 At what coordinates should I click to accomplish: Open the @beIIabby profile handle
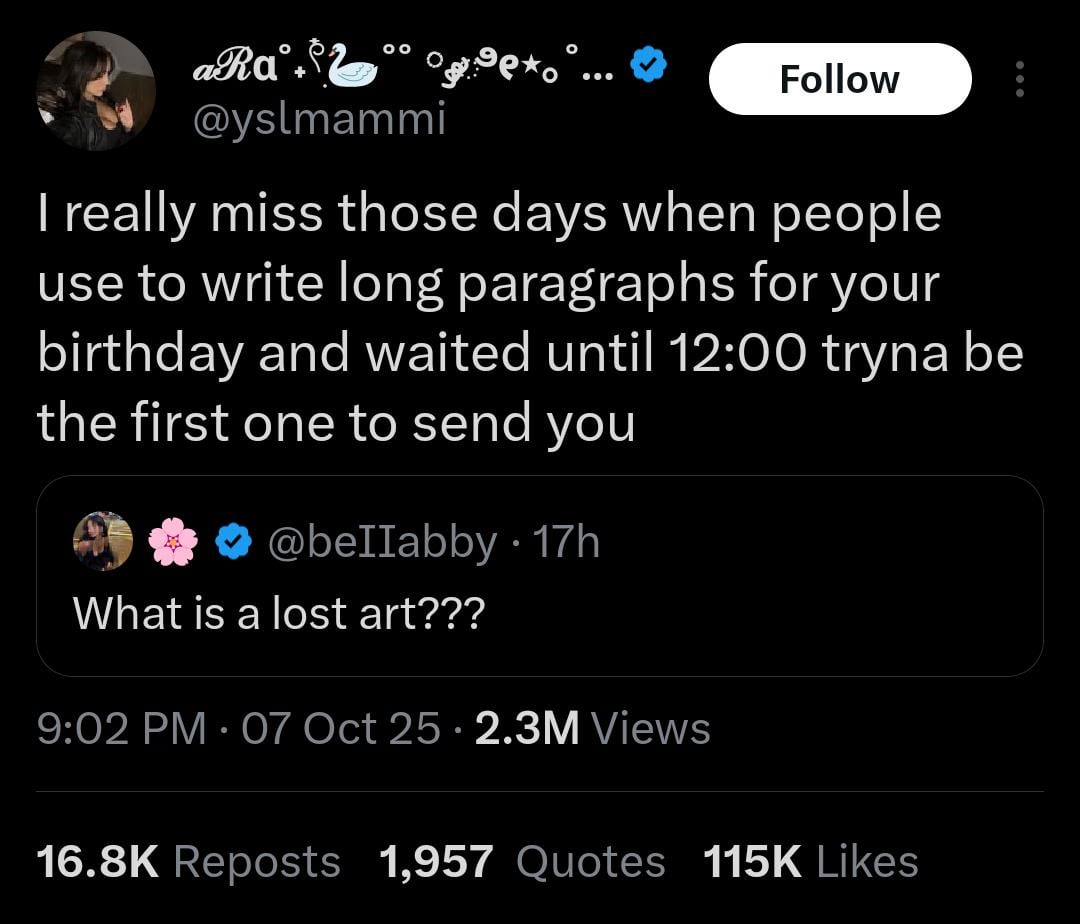(x=384, y=542)
